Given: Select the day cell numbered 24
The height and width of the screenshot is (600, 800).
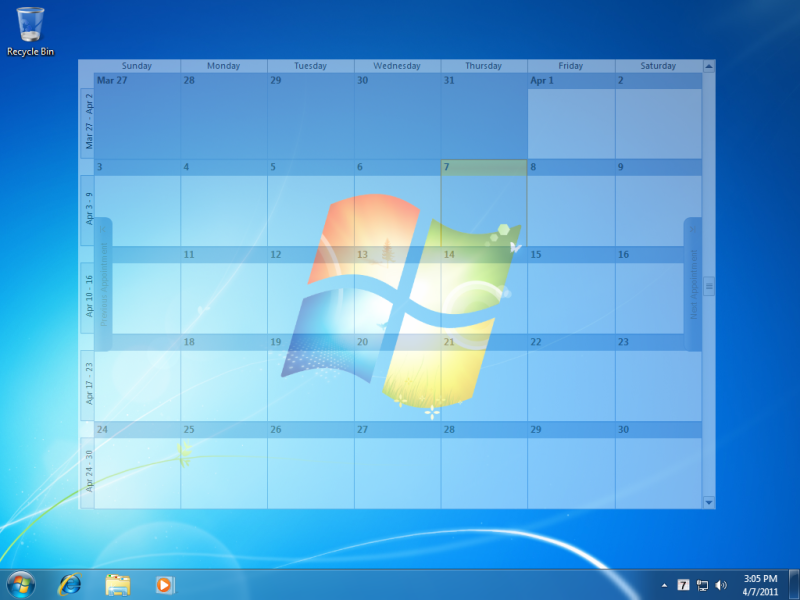Looking at the screenshot, I should coord(137,465).
